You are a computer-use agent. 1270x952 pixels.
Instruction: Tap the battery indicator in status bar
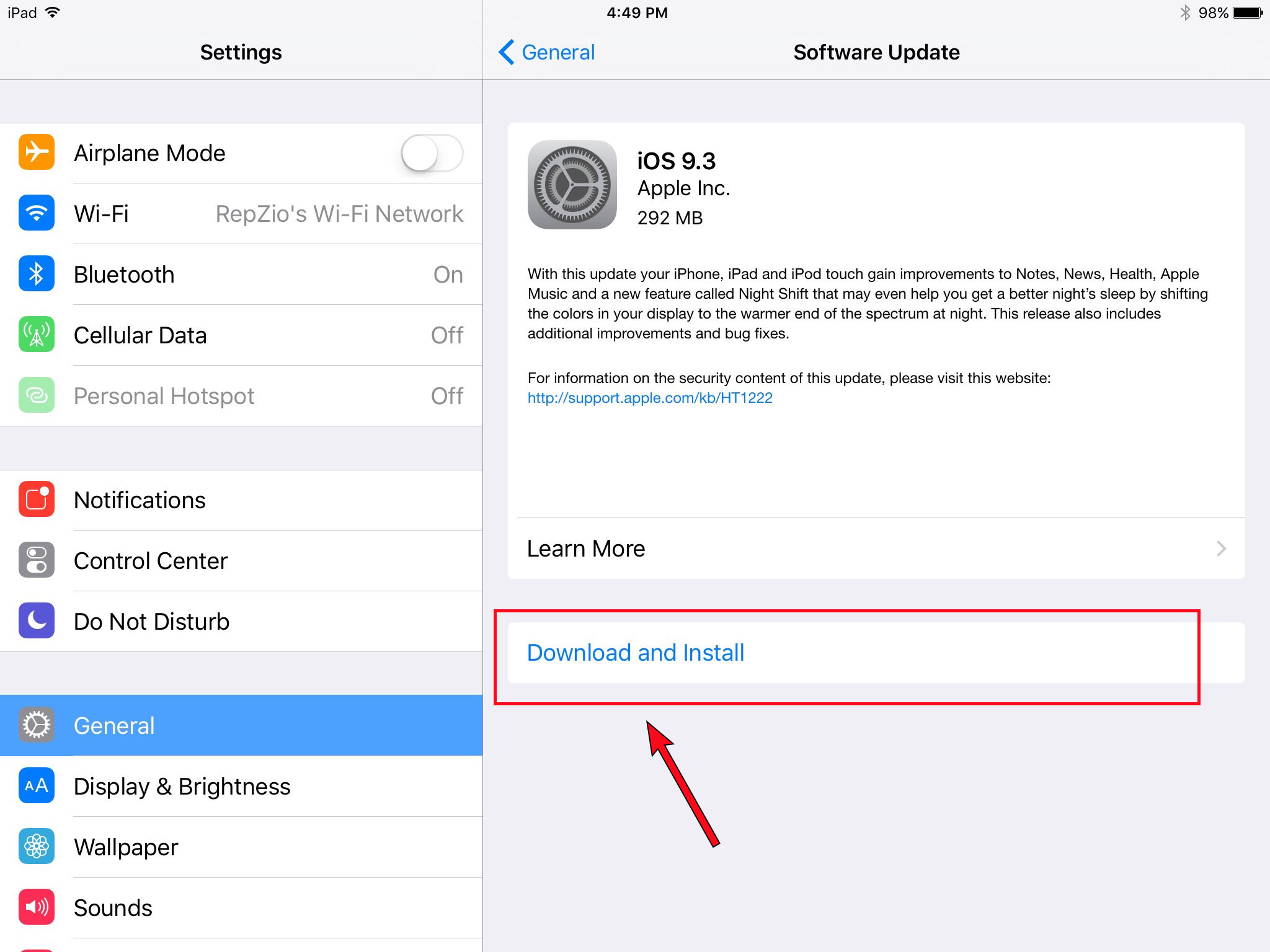pyautogui.click(x=1248, y=12)
